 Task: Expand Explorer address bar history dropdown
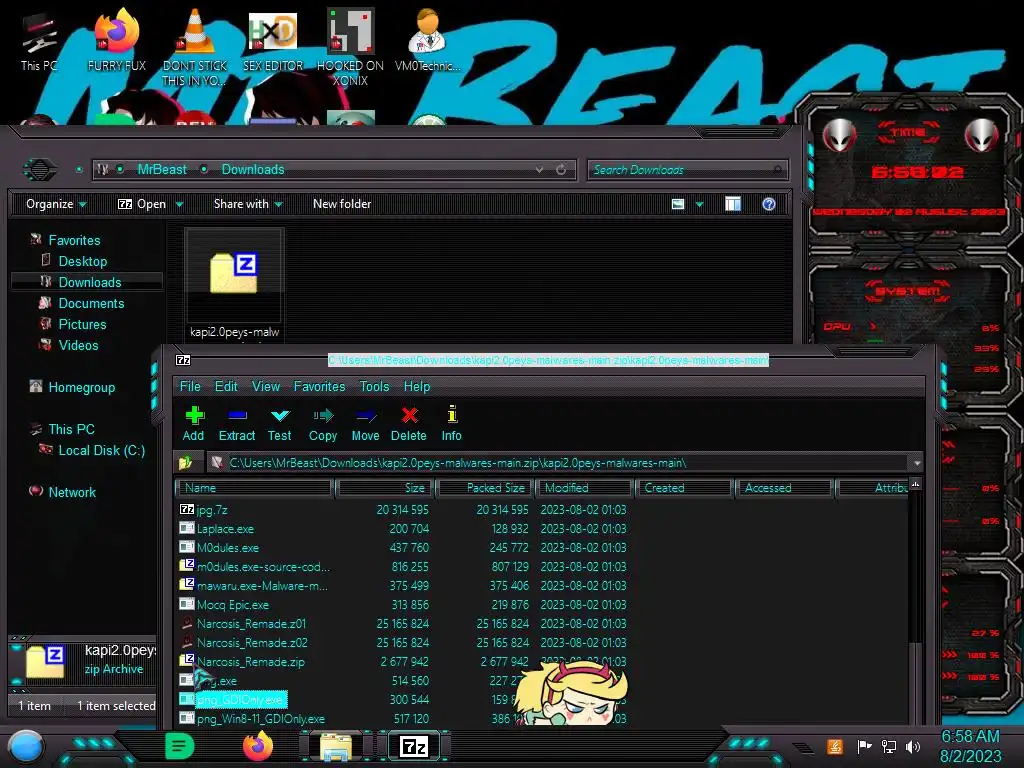click(539, 170)
